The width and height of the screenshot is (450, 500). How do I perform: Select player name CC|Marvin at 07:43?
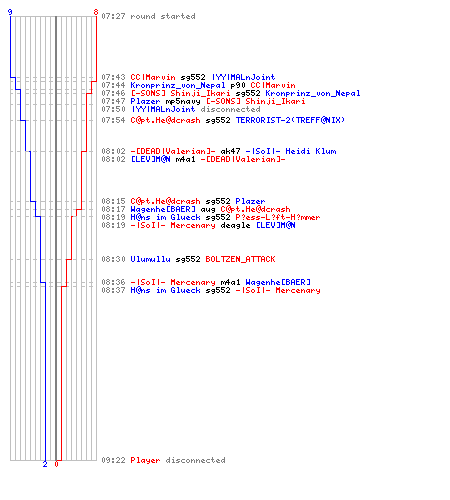(x=153, y=77)
